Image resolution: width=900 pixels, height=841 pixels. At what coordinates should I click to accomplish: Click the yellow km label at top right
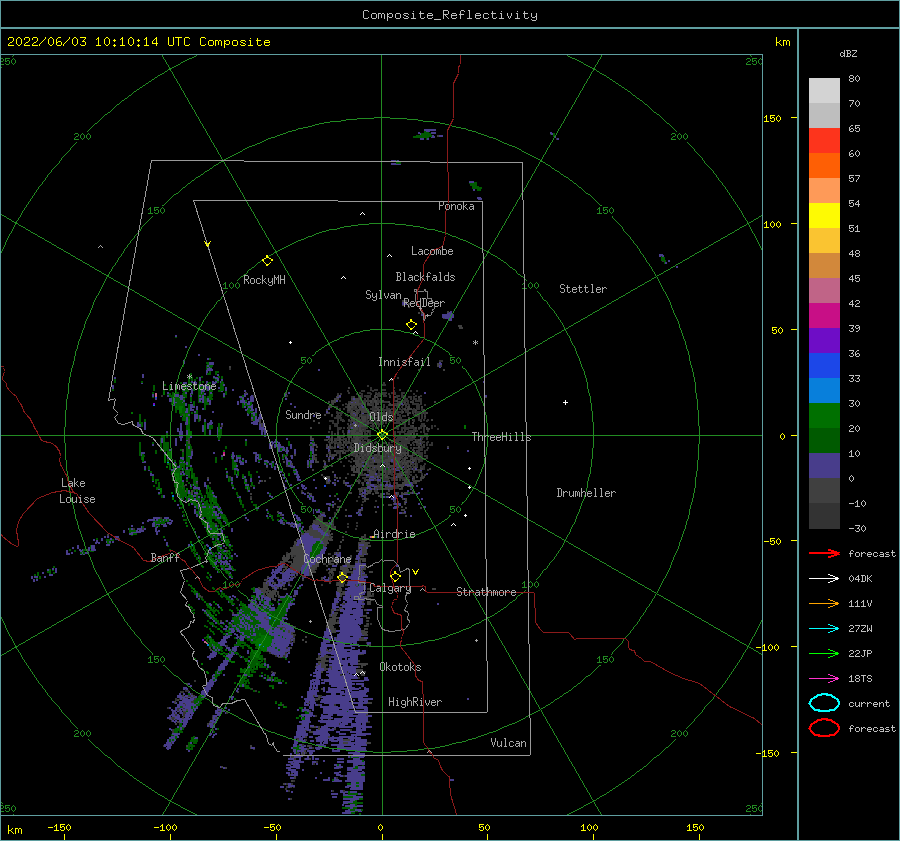coord(782,42)
